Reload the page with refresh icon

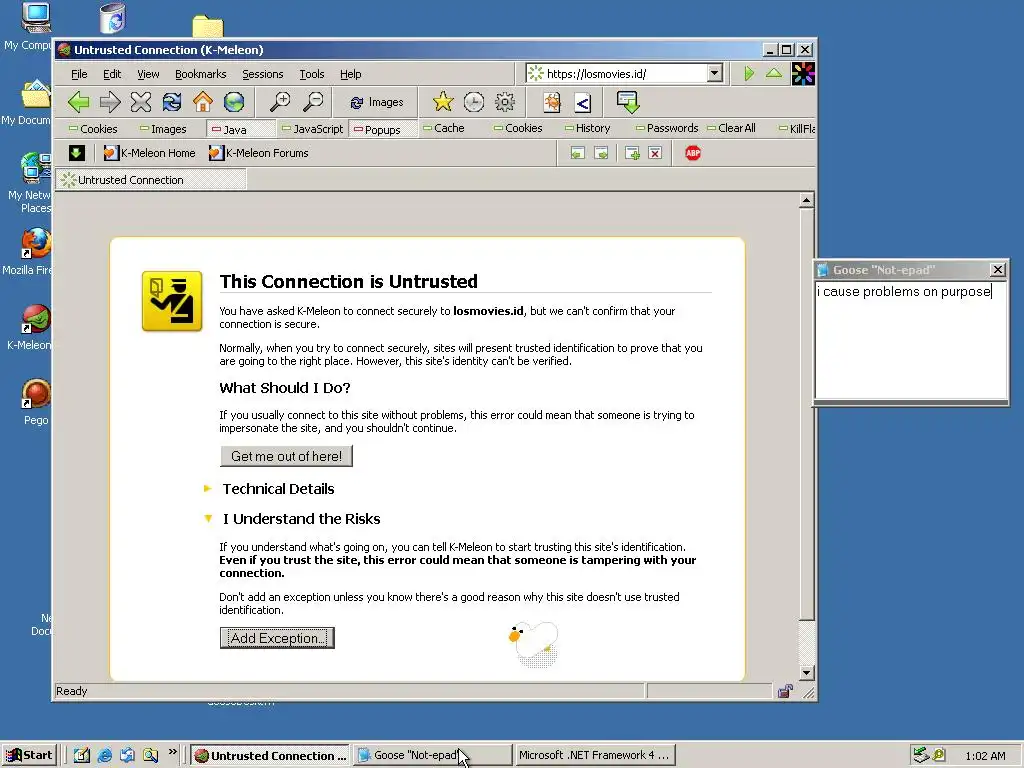(172, 102)
